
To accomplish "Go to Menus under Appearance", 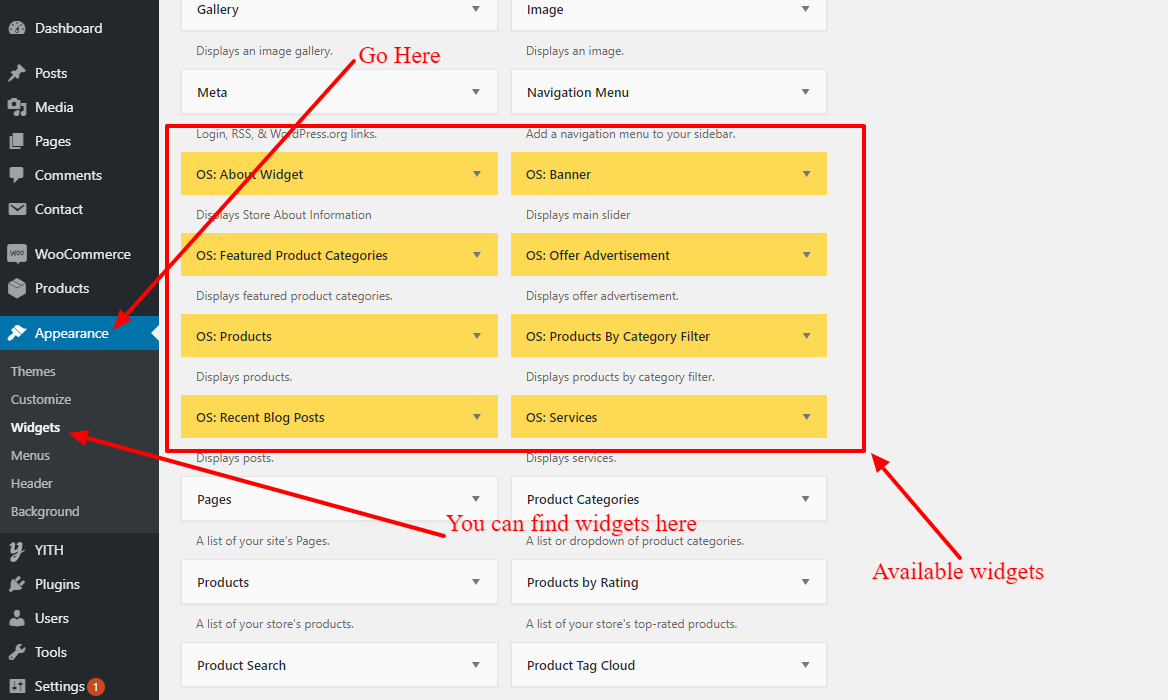I will pos(31,455).
